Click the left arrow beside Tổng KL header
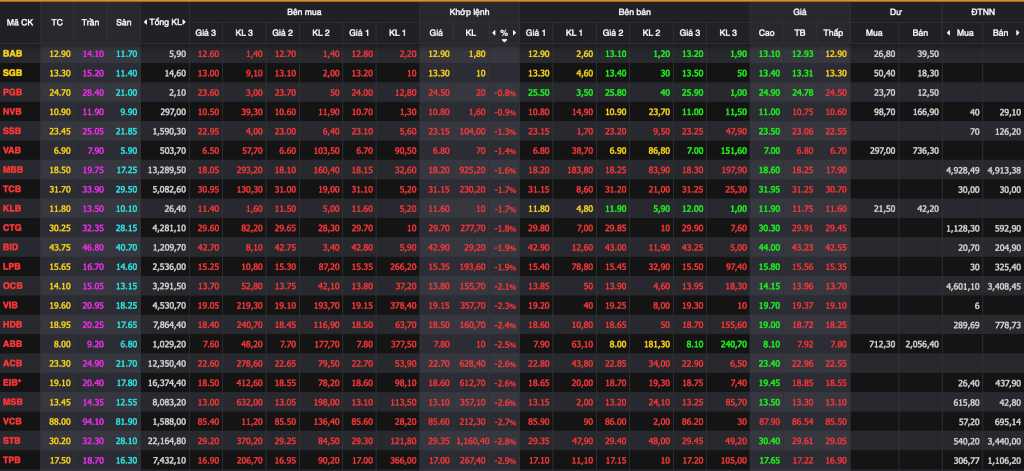Viewport: 1024px width, 471px height. point(145,22)
